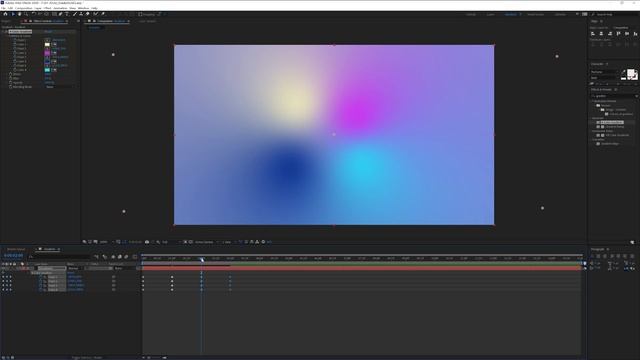The image size is (640, 360).
Task: Toggle Point 1 stopwatch
Action: click(15, 40)
